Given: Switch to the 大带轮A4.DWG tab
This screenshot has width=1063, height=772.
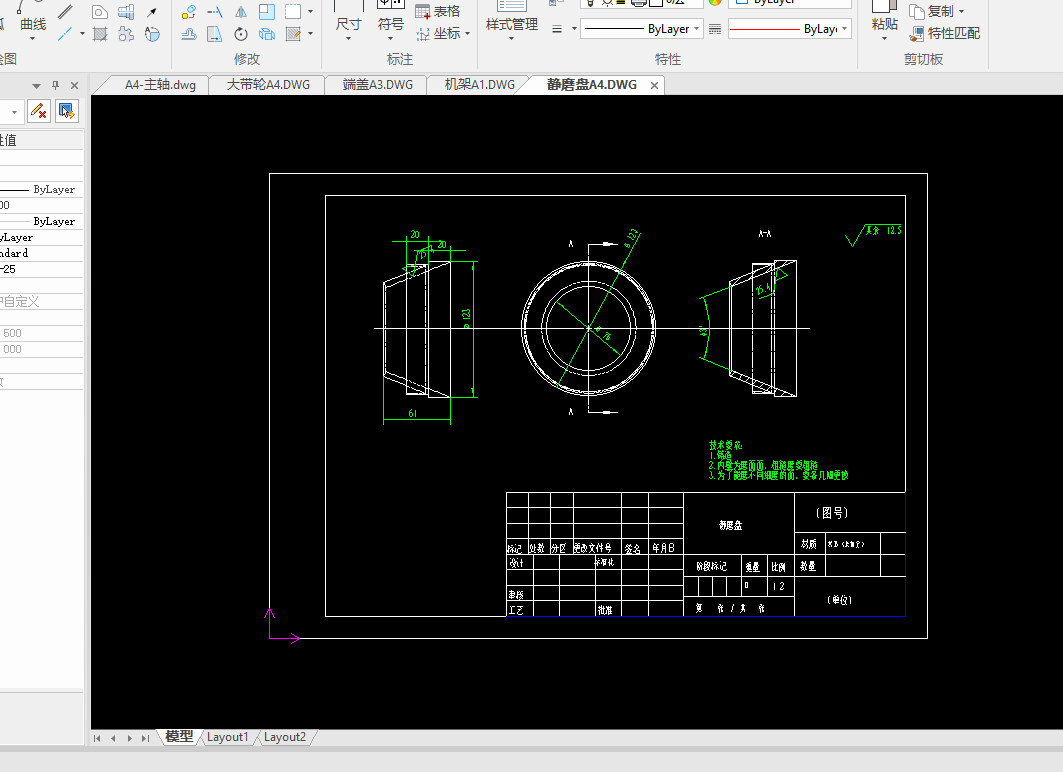Looking at the screenshot, I should (x=268, y=85).
